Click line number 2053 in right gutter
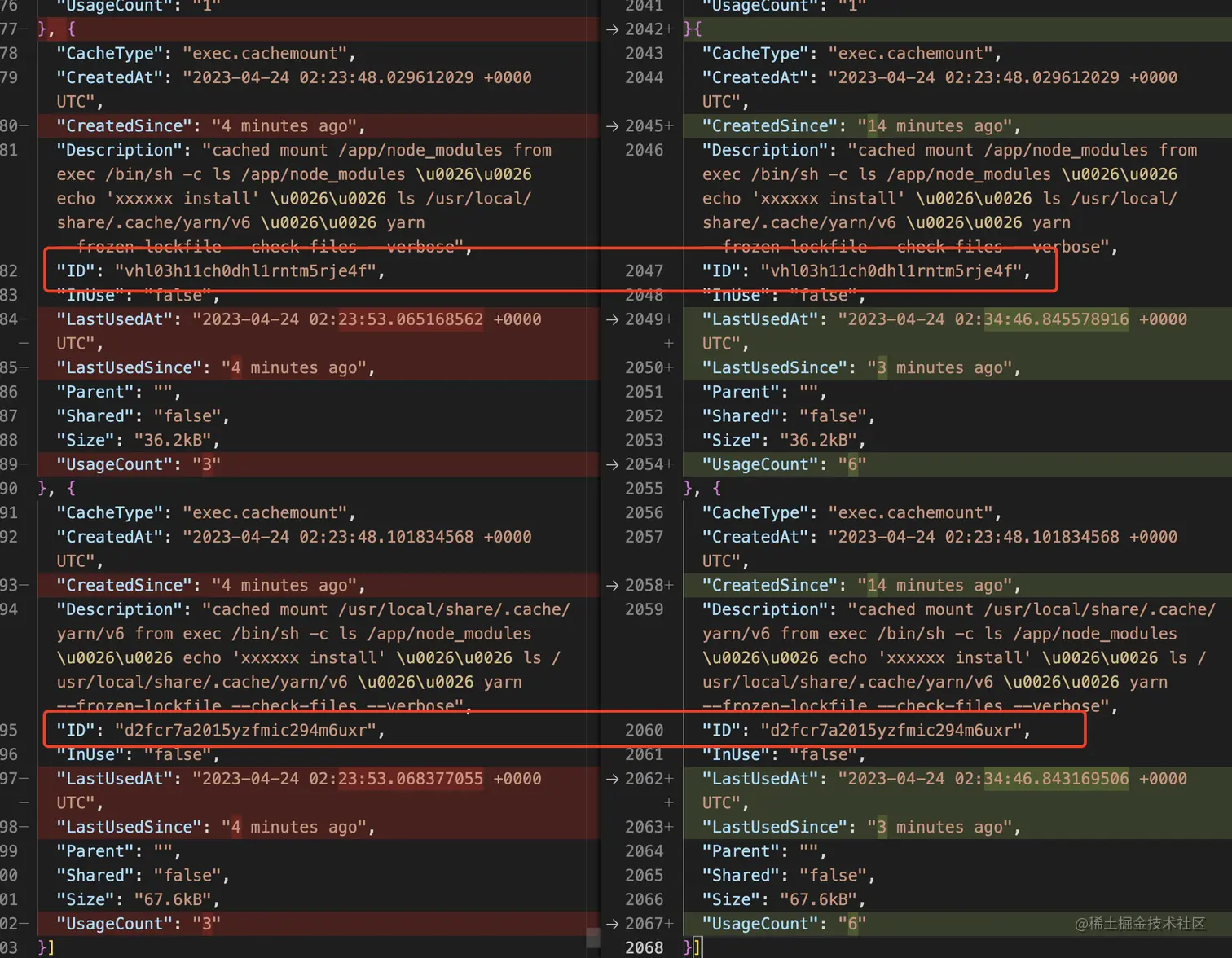1232x958 pixels. [644, 441]
